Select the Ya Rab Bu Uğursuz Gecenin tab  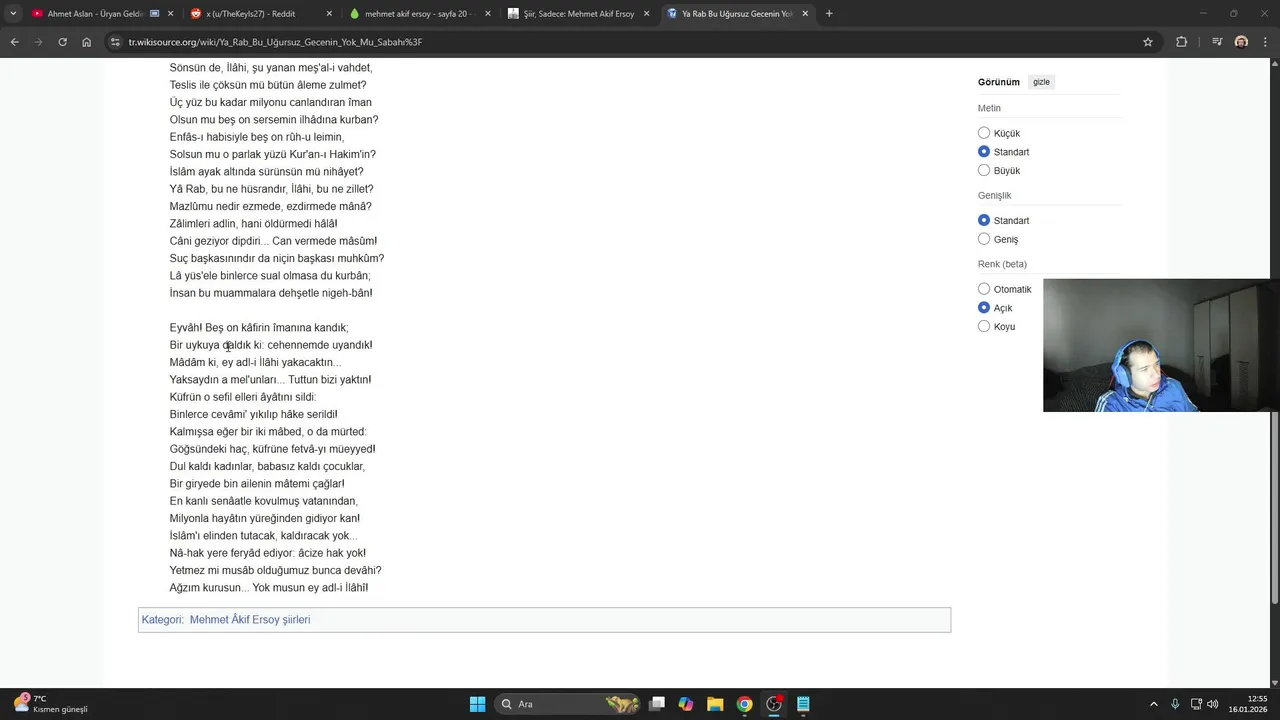click(736, 14)
